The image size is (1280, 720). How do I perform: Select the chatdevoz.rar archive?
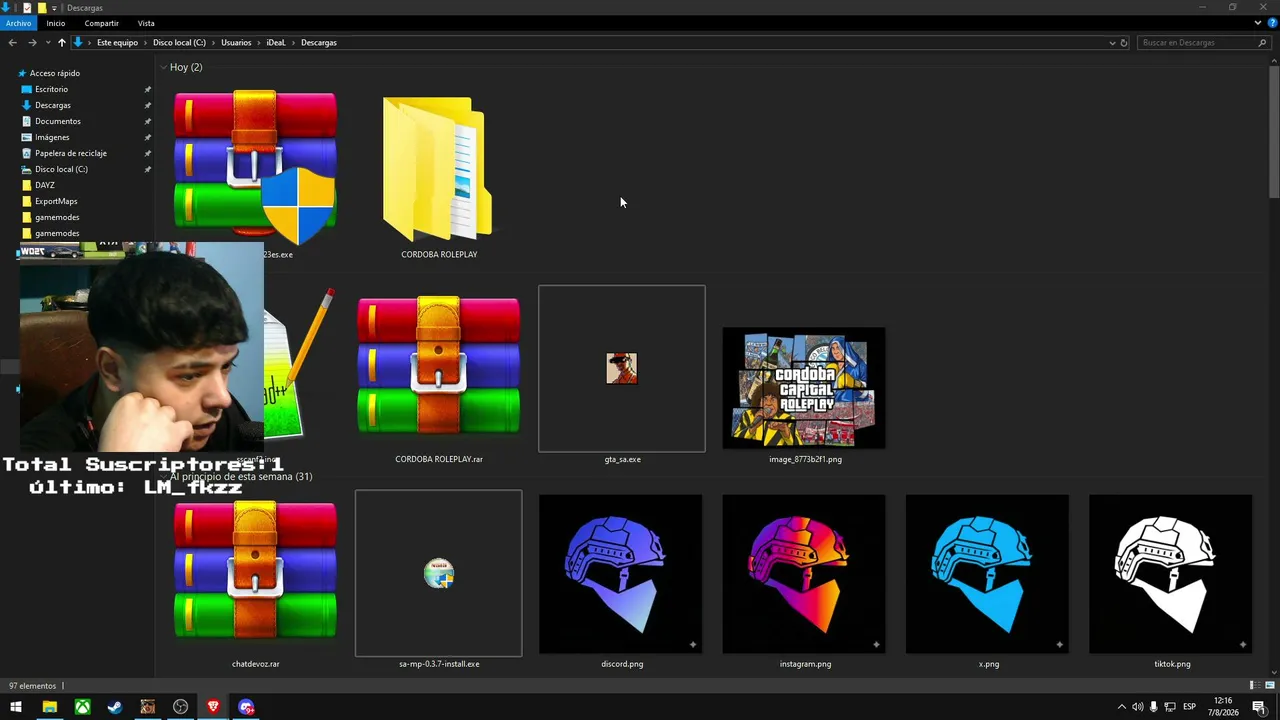[x=255, y=571]
